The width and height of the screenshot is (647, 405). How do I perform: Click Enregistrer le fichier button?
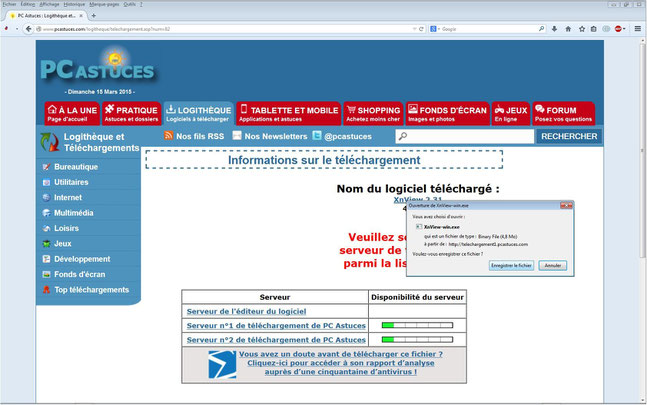[511, 265]
